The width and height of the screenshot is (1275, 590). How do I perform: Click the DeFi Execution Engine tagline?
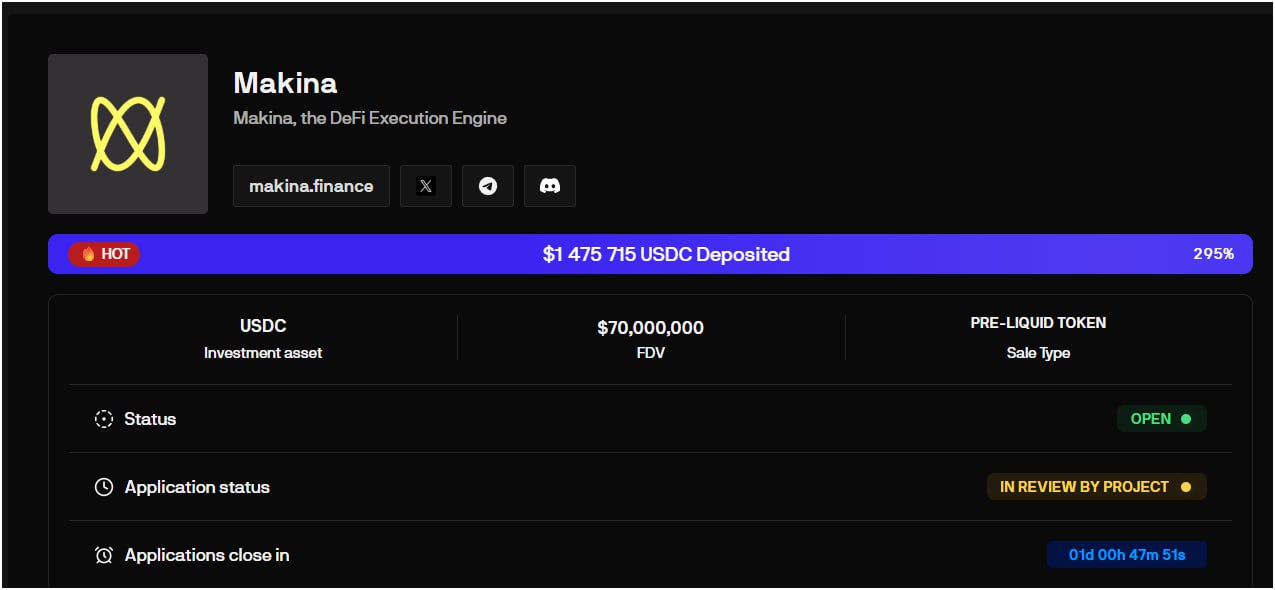tap(370, 118)
